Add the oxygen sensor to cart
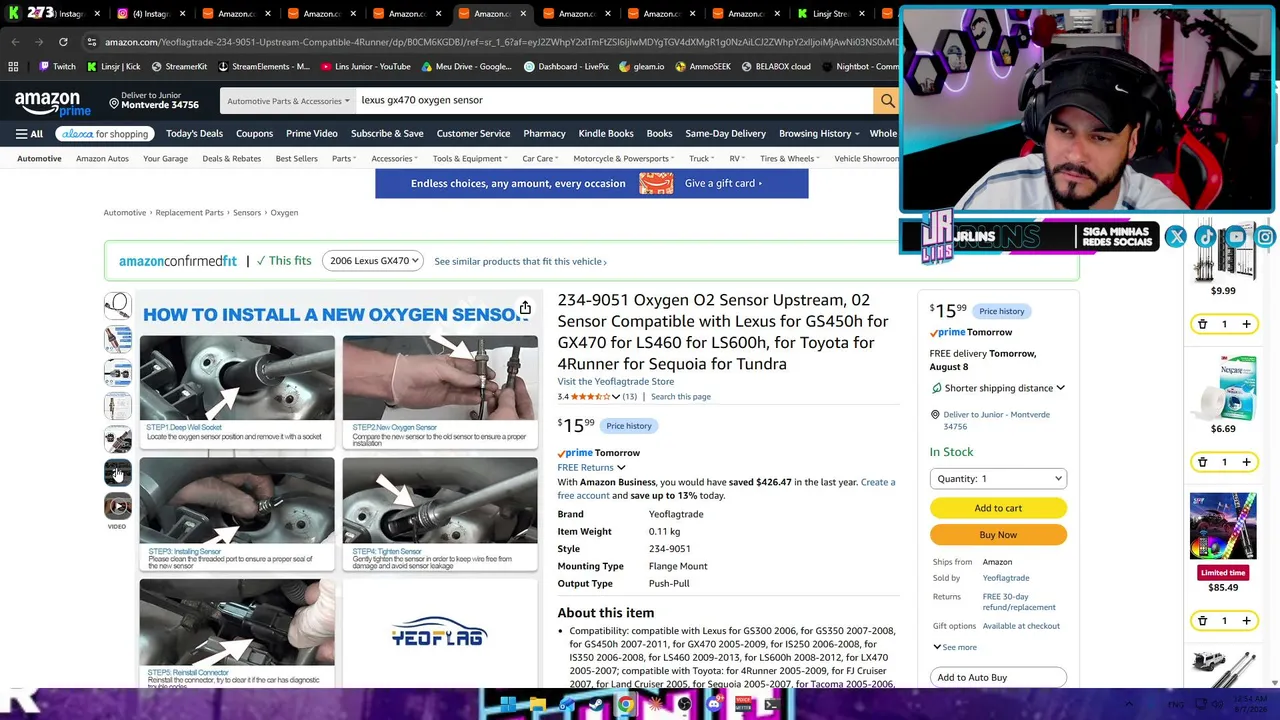The height and width of the screenshot is (720, 1280). coord(998,508)
